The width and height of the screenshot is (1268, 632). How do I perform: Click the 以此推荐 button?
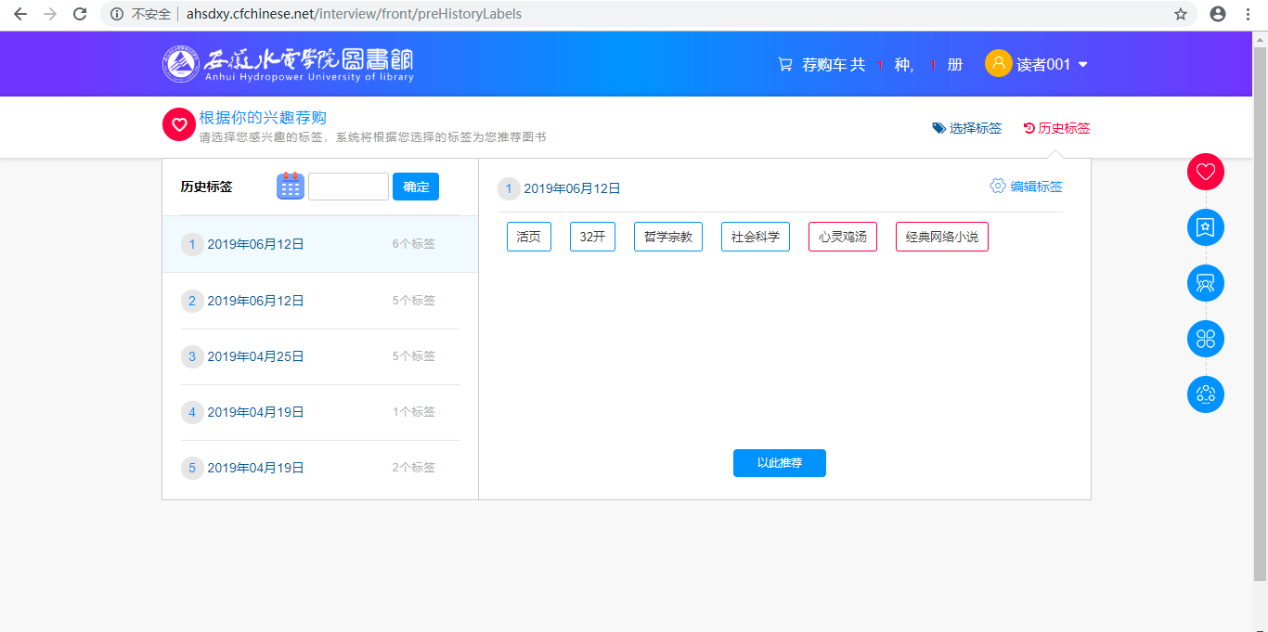(779, 463)
